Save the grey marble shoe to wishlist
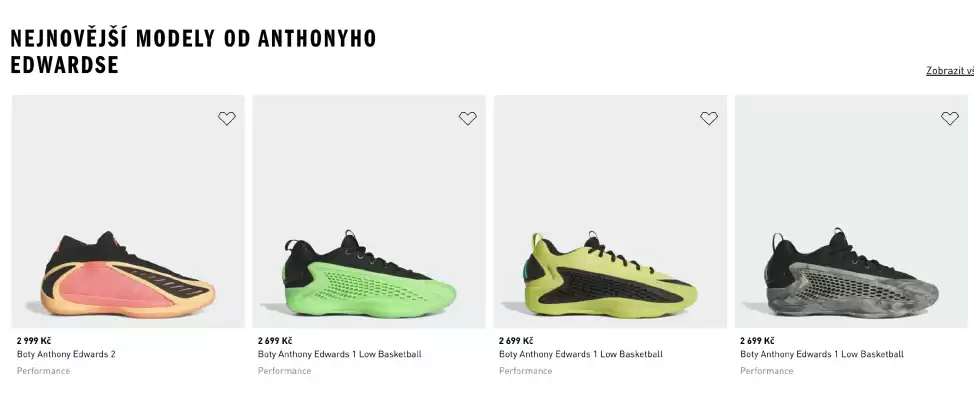 pos(950,118)
